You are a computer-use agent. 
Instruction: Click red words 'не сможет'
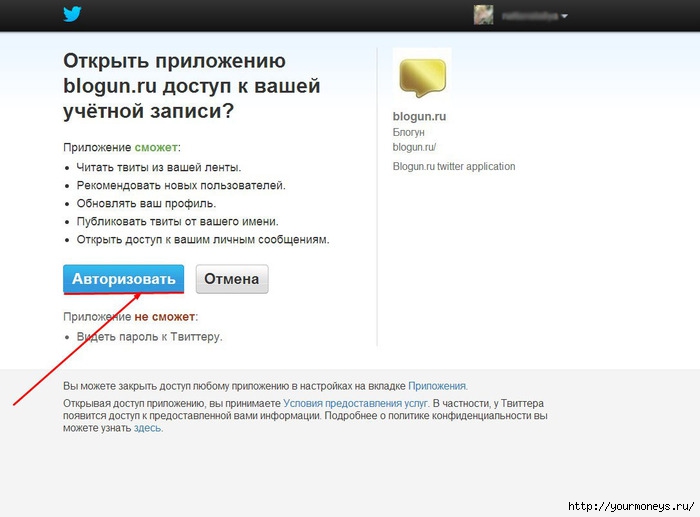point(164,317)
